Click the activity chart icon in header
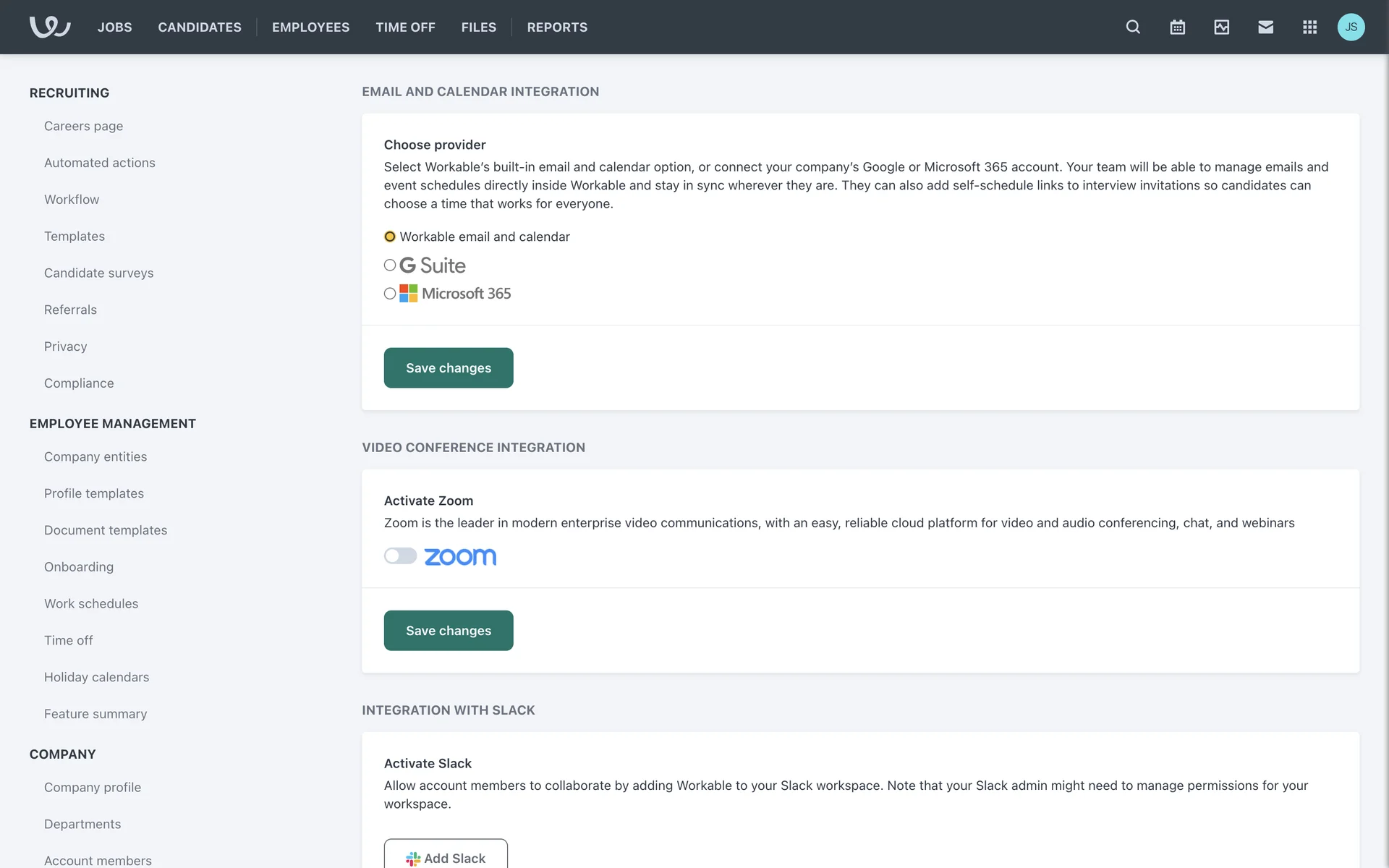The image size is (1389, 868). [x=1221, y=27]
